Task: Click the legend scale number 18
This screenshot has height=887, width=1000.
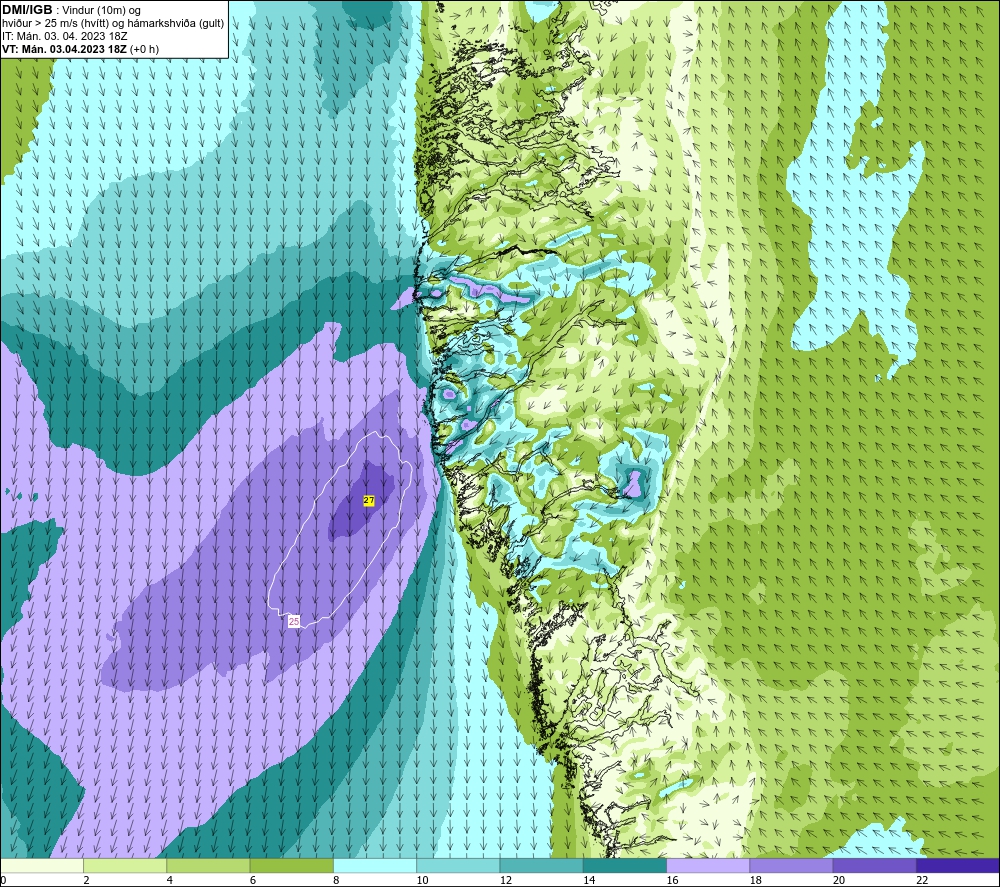Action: [756, 881]
